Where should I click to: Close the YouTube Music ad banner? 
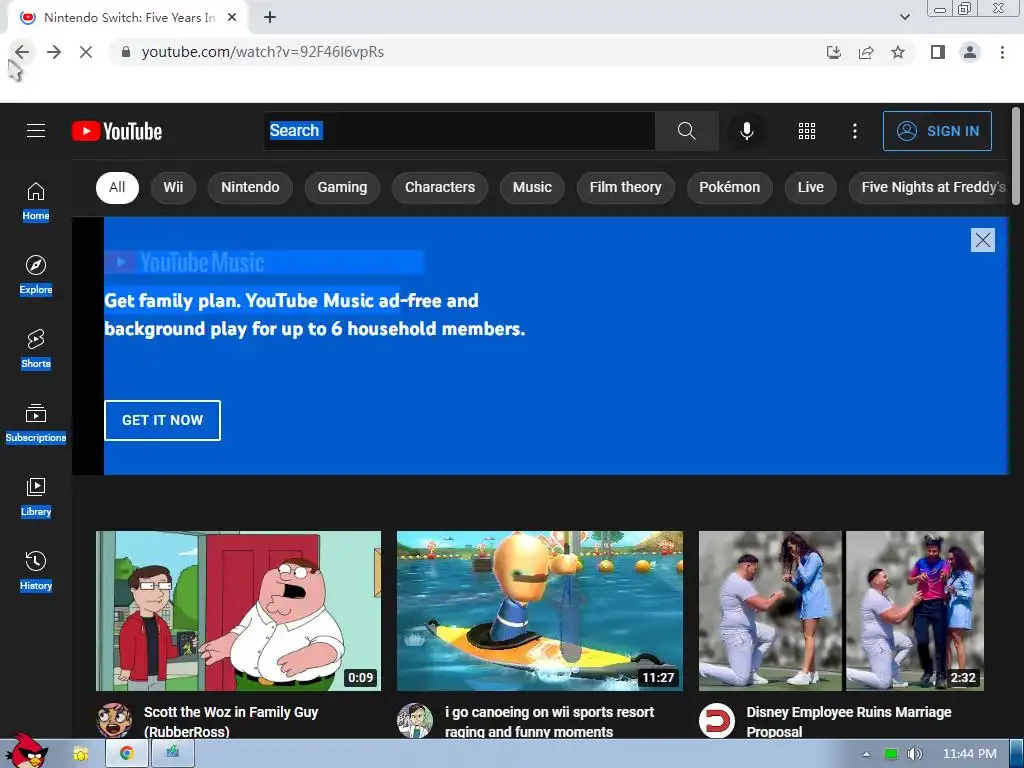982,240
